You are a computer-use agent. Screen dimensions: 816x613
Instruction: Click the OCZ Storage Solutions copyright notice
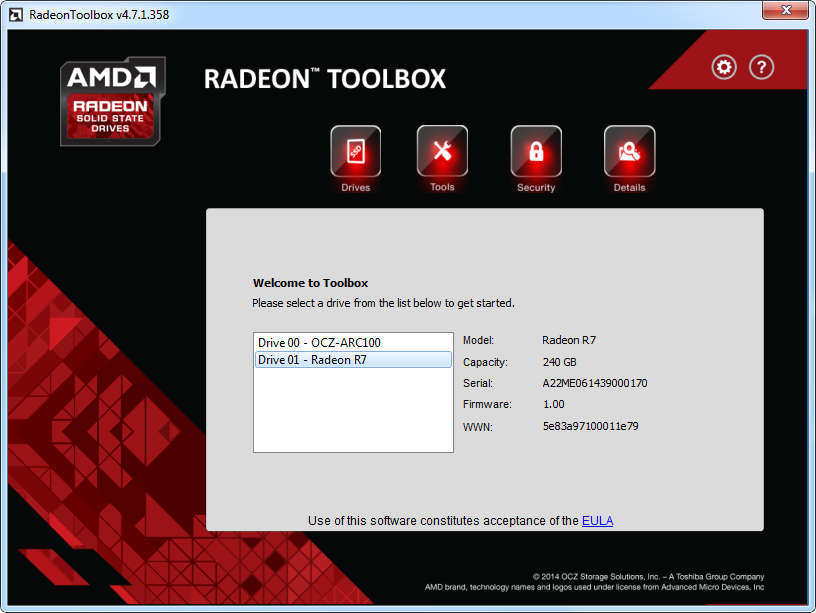(648, 577)
